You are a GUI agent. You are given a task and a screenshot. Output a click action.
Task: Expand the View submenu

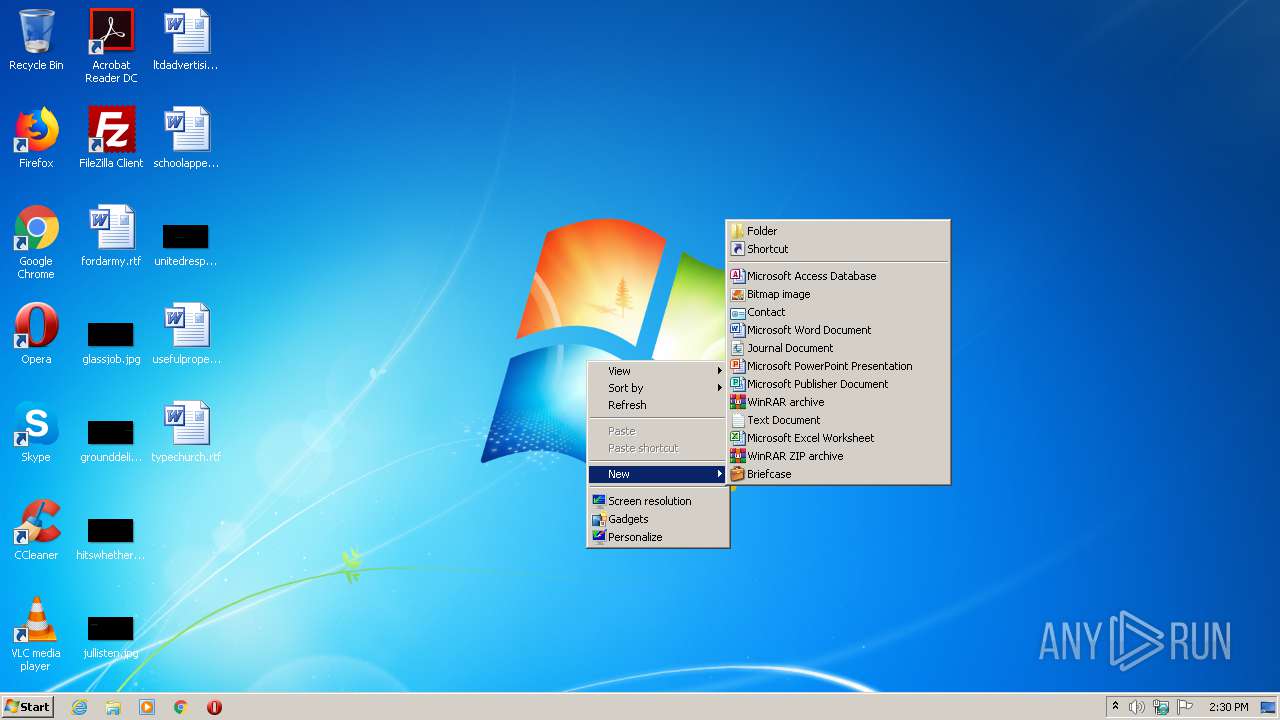click(x=658, y=370)
